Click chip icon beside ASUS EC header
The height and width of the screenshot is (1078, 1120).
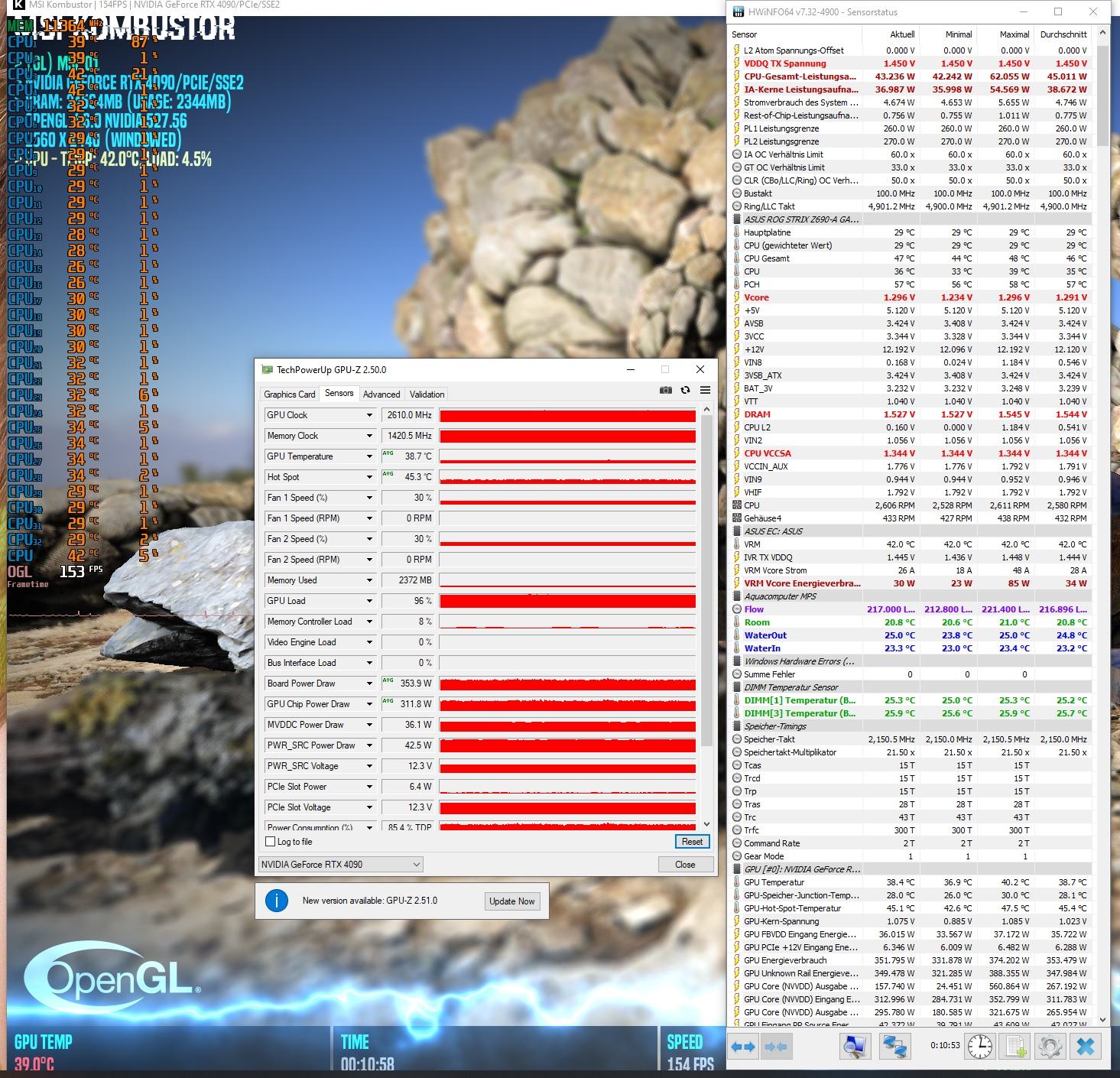pos(737,531)
